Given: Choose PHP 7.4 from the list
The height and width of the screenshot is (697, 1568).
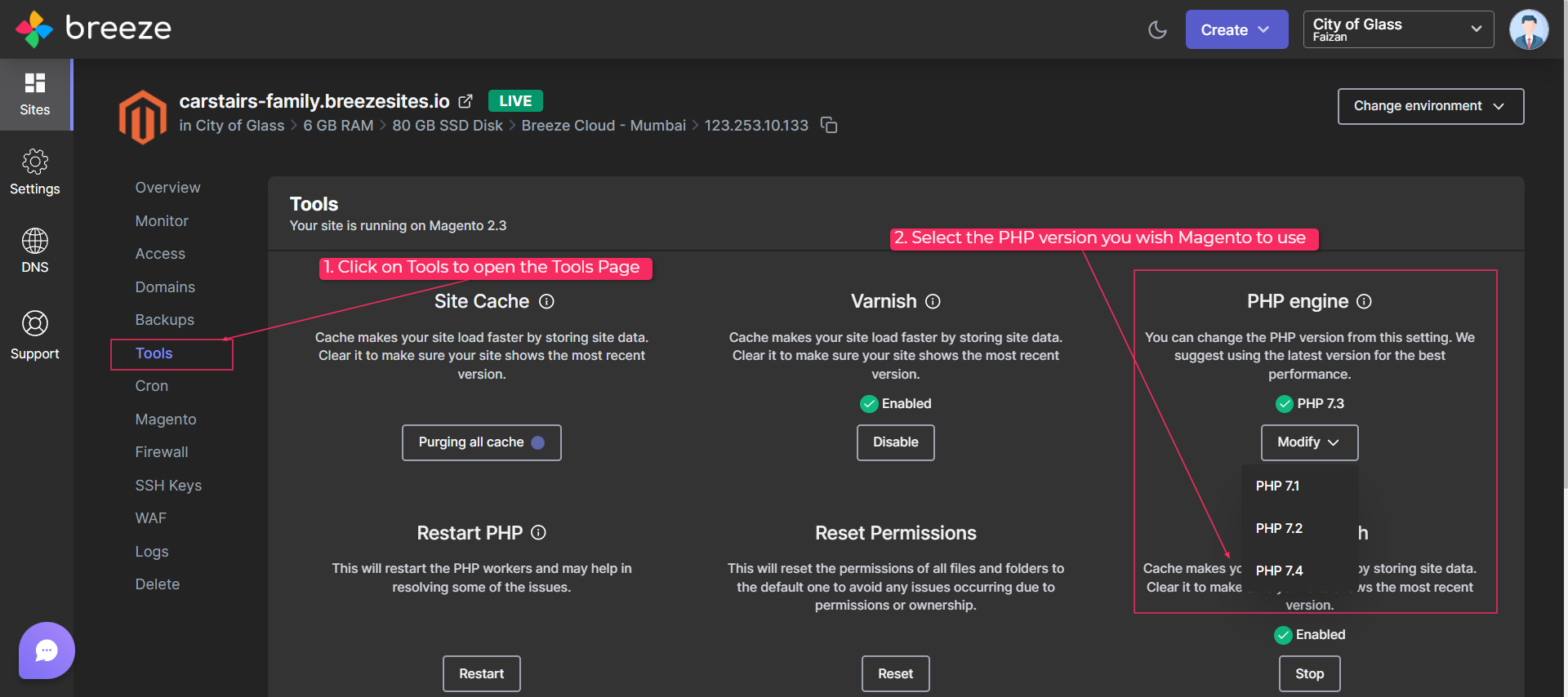Looking at the screenshot, I should point(1279,570).
